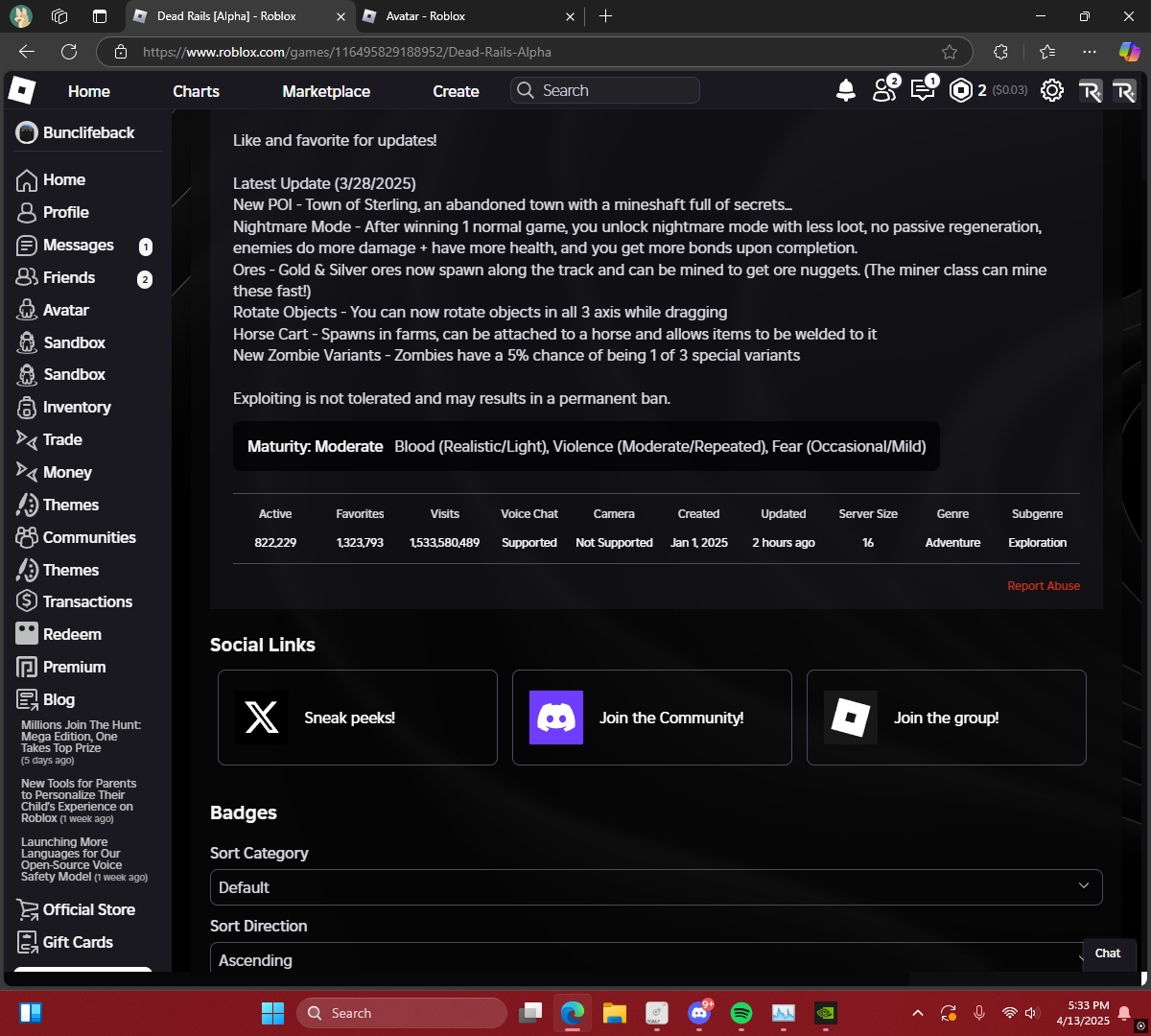Open the NVIDIA app in taskbar

(826, 1013)
